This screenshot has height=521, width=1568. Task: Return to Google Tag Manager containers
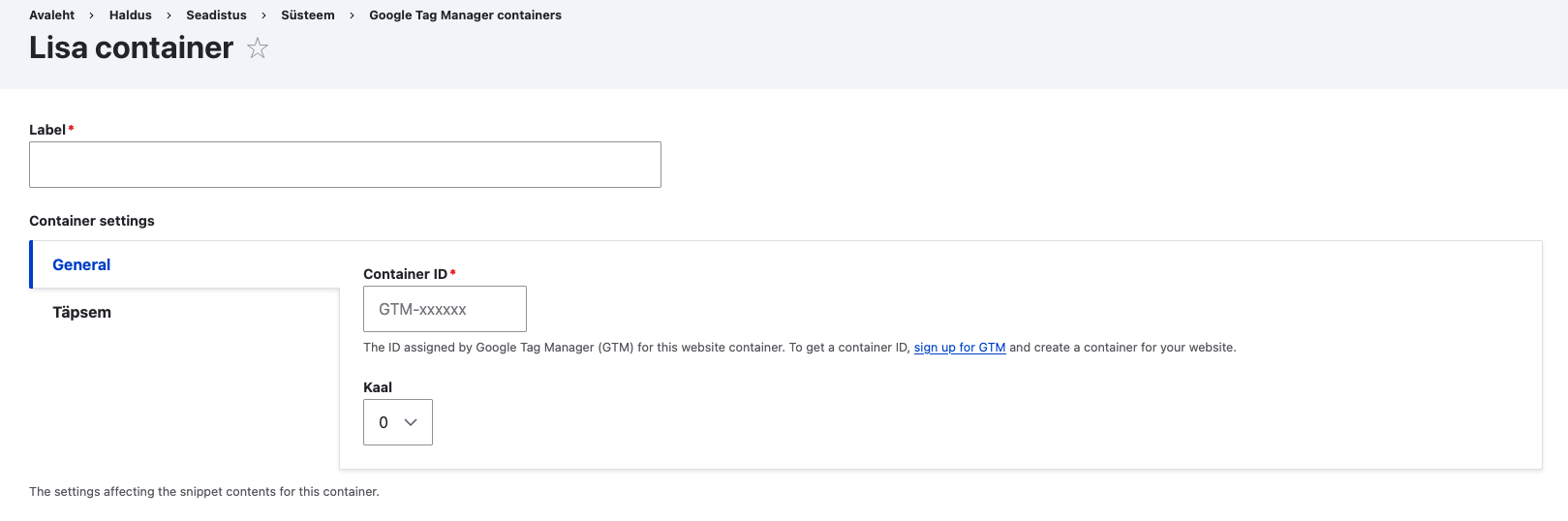click(x=465, y=15)
